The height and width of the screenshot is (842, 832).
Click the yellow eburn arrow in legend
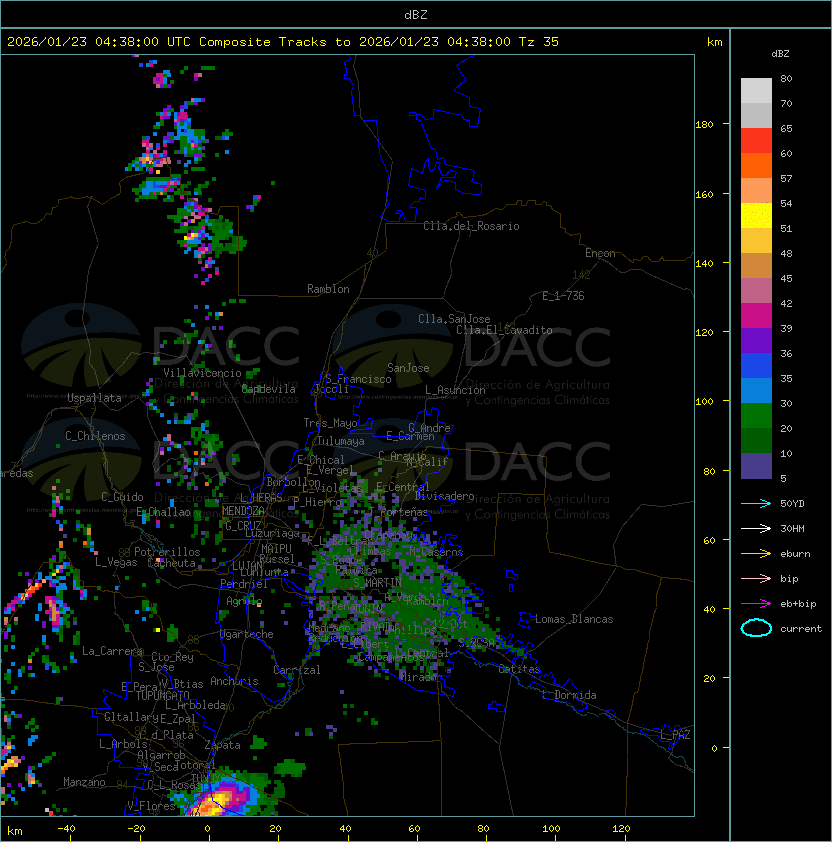pyautogui.click(x=756, y=554)
